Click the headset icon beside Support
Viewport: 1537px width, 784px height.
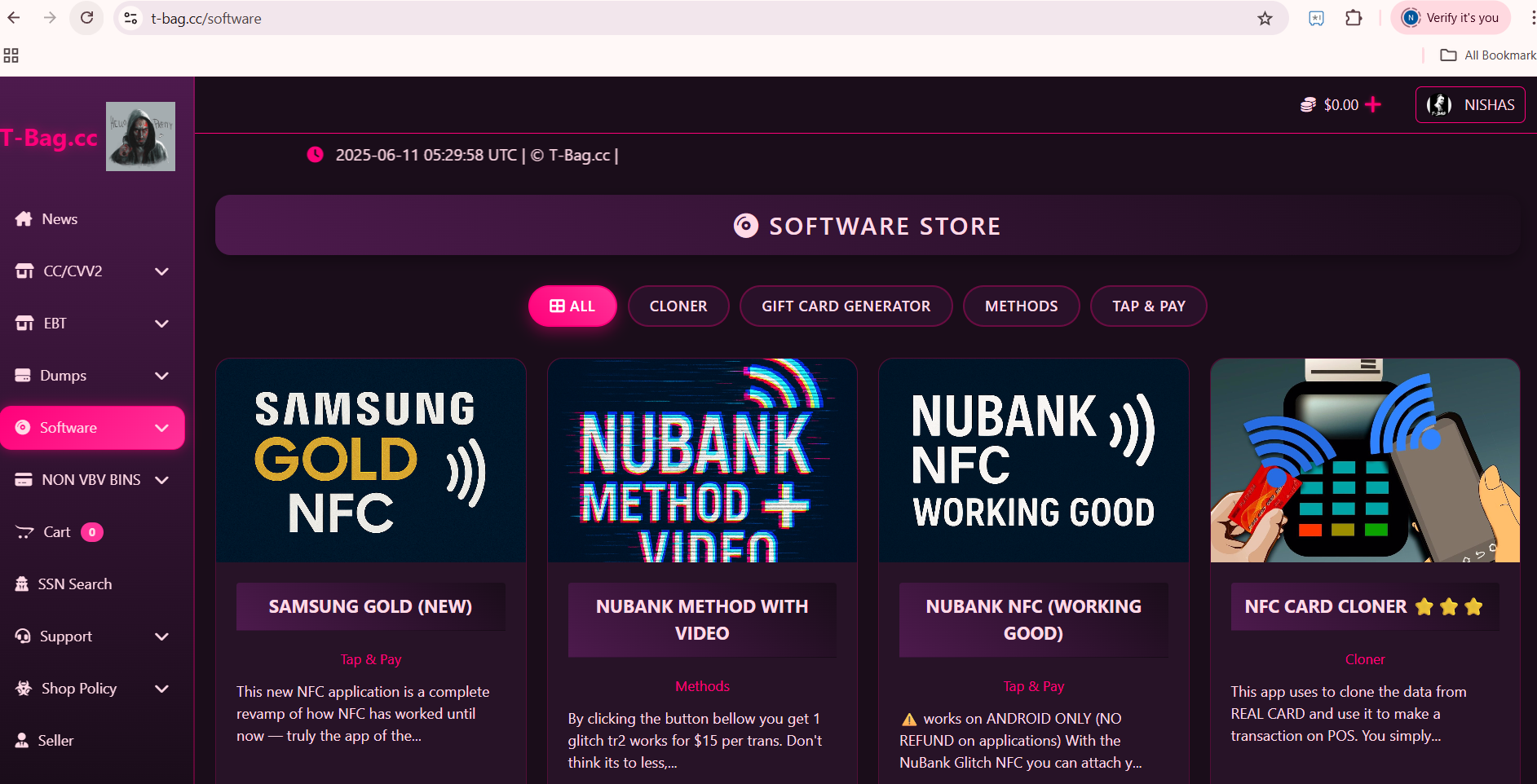[x=23, y=636]
